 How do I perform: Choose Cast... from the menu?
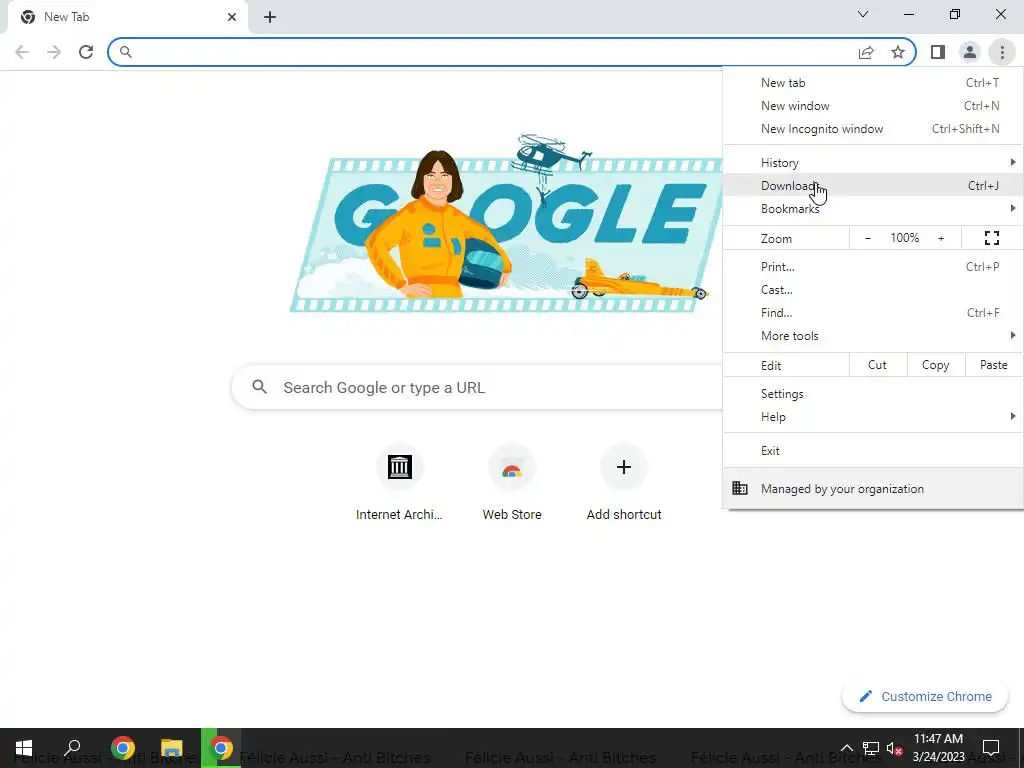click(873, 289)
